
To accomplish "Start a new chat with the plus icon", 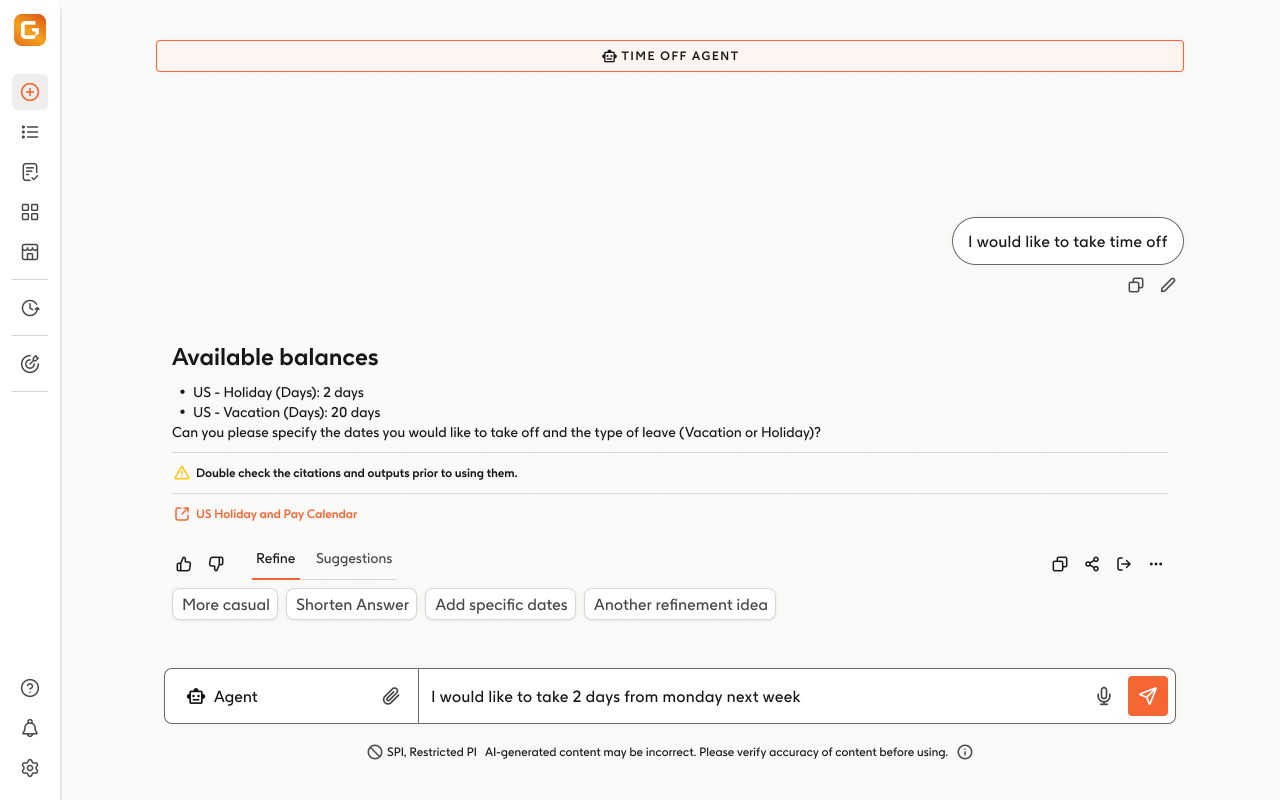I will (30, 92).
